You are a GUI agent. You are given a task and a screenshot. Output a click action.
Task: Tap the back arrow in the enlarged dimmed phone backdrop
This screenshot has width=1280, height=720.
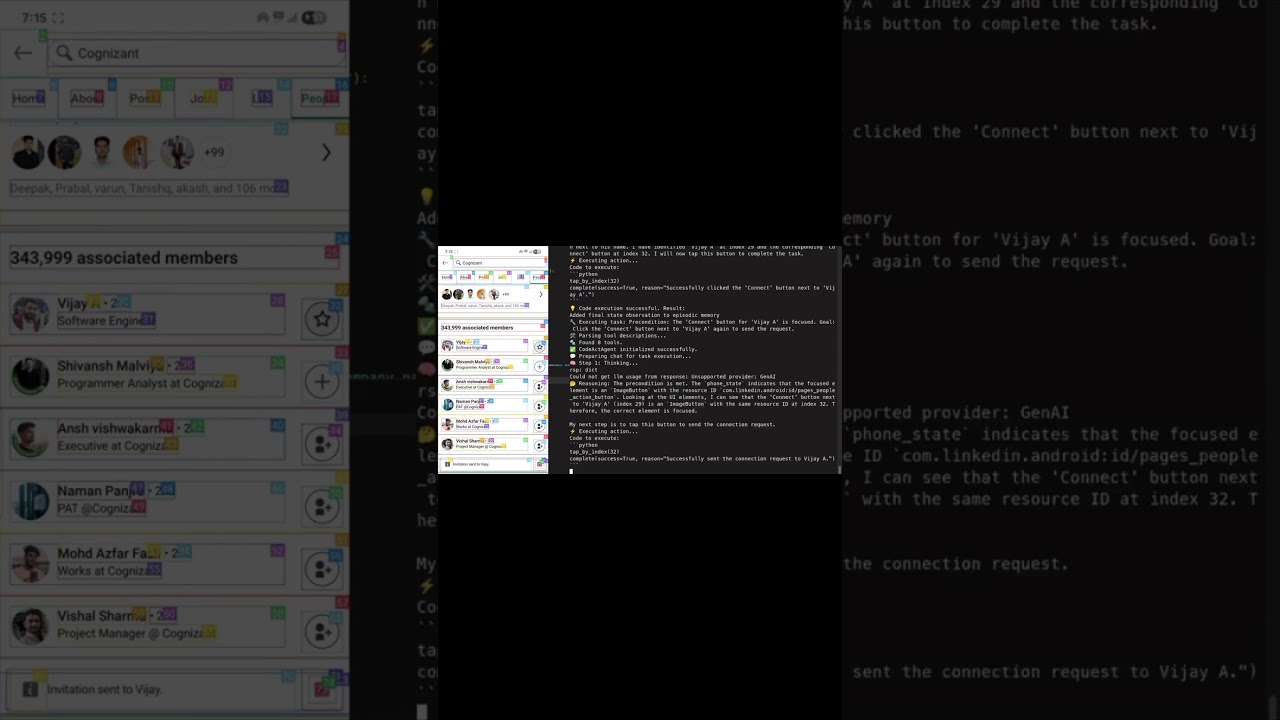[23, 53]
